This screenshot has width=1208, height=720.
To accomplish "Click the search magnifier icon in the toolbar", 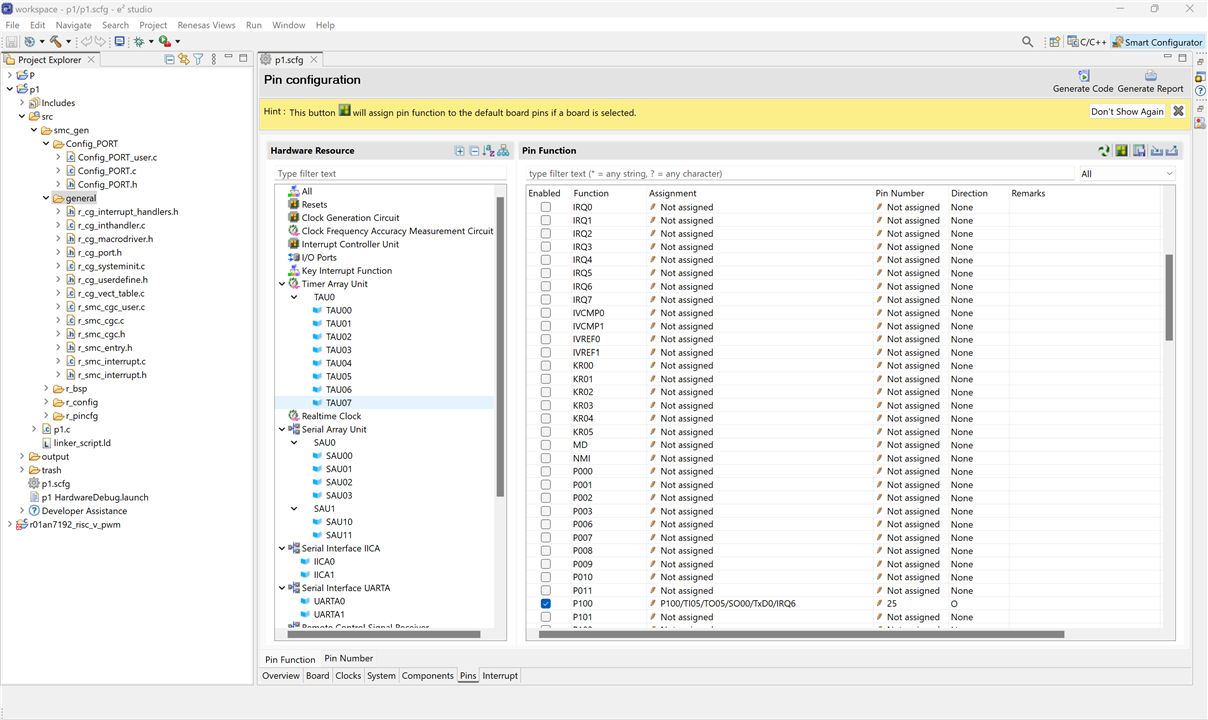I will (1027, 42).
